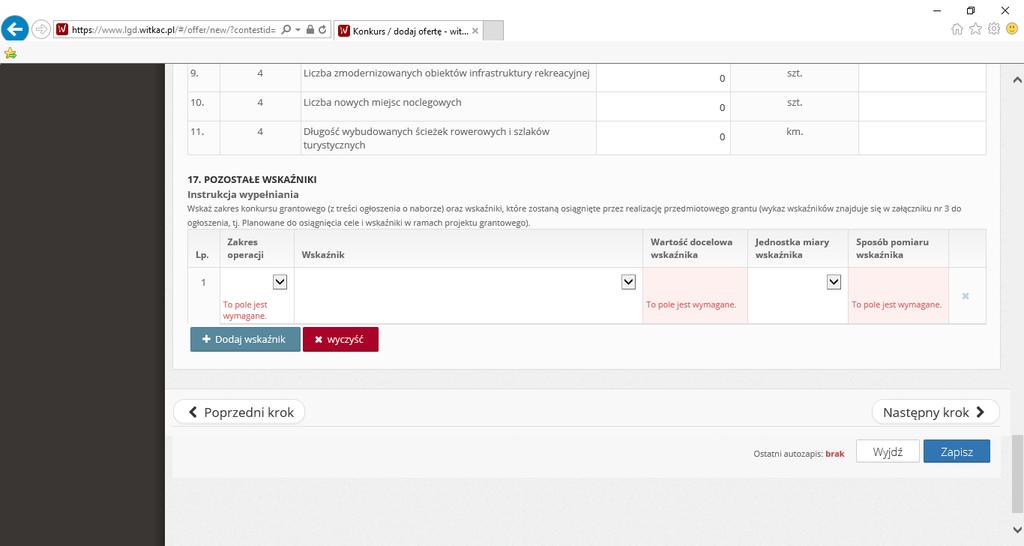Open favorites with the star icon
1024x546 pixels.
[975, 29]
